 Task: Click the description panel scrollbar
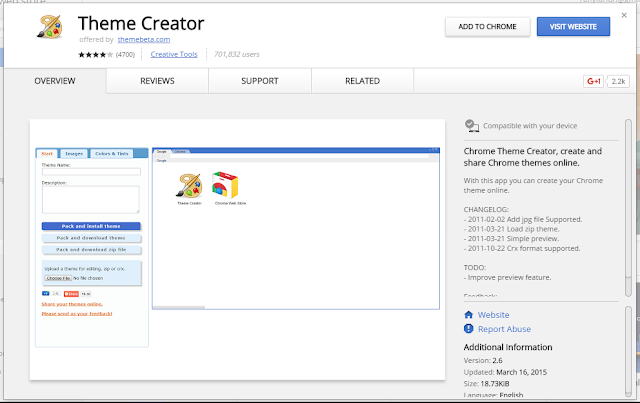(628, 207)
